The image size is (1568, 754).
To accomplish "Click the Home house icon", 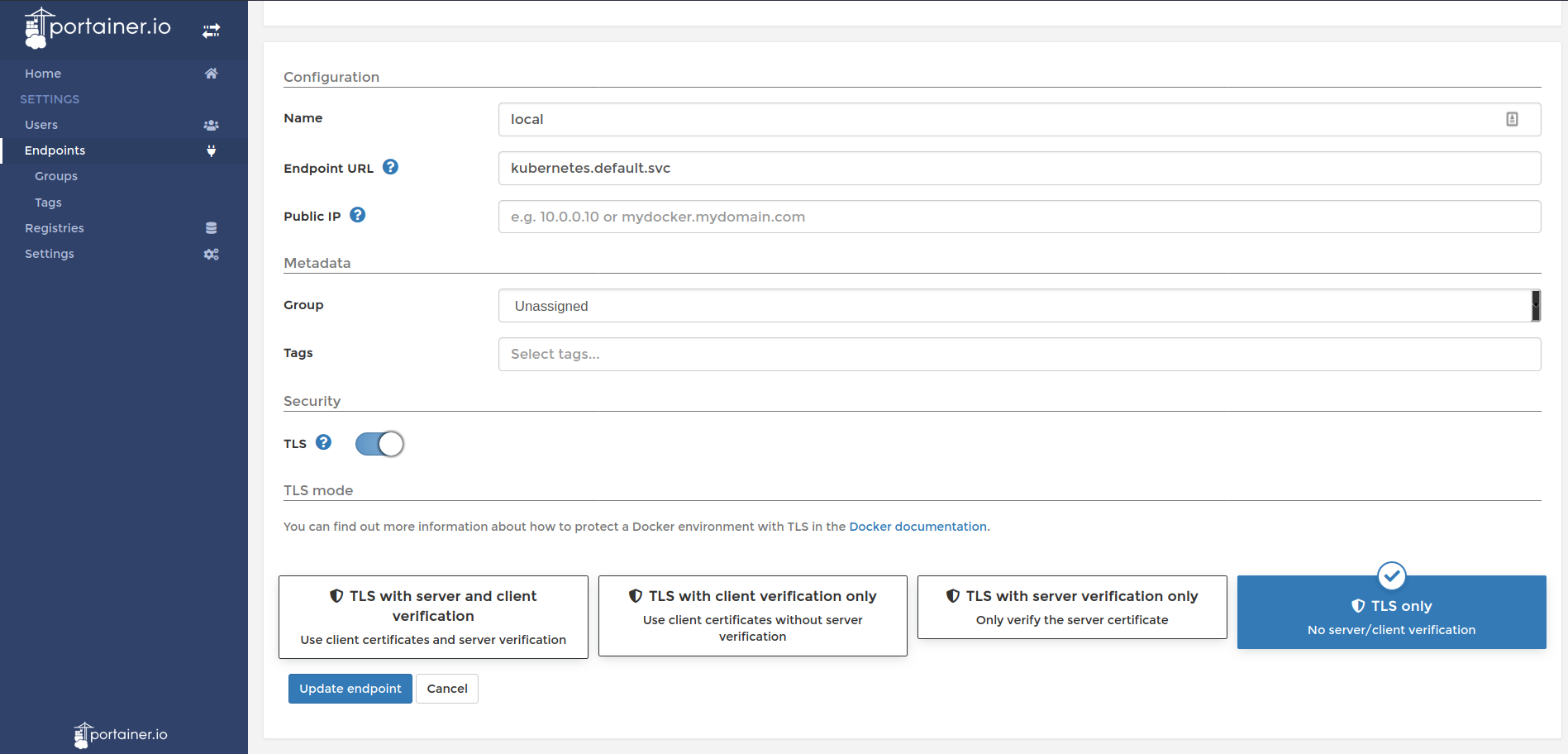I will 212,74.
